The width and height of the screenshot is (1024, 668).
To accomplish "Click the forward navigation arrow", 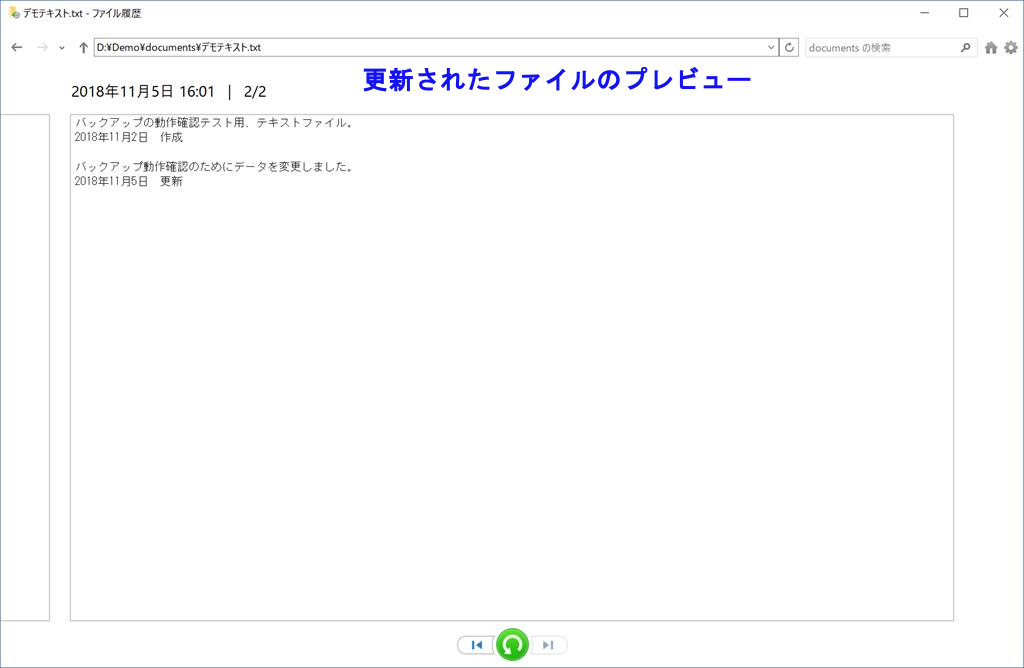I will [42, 47].
